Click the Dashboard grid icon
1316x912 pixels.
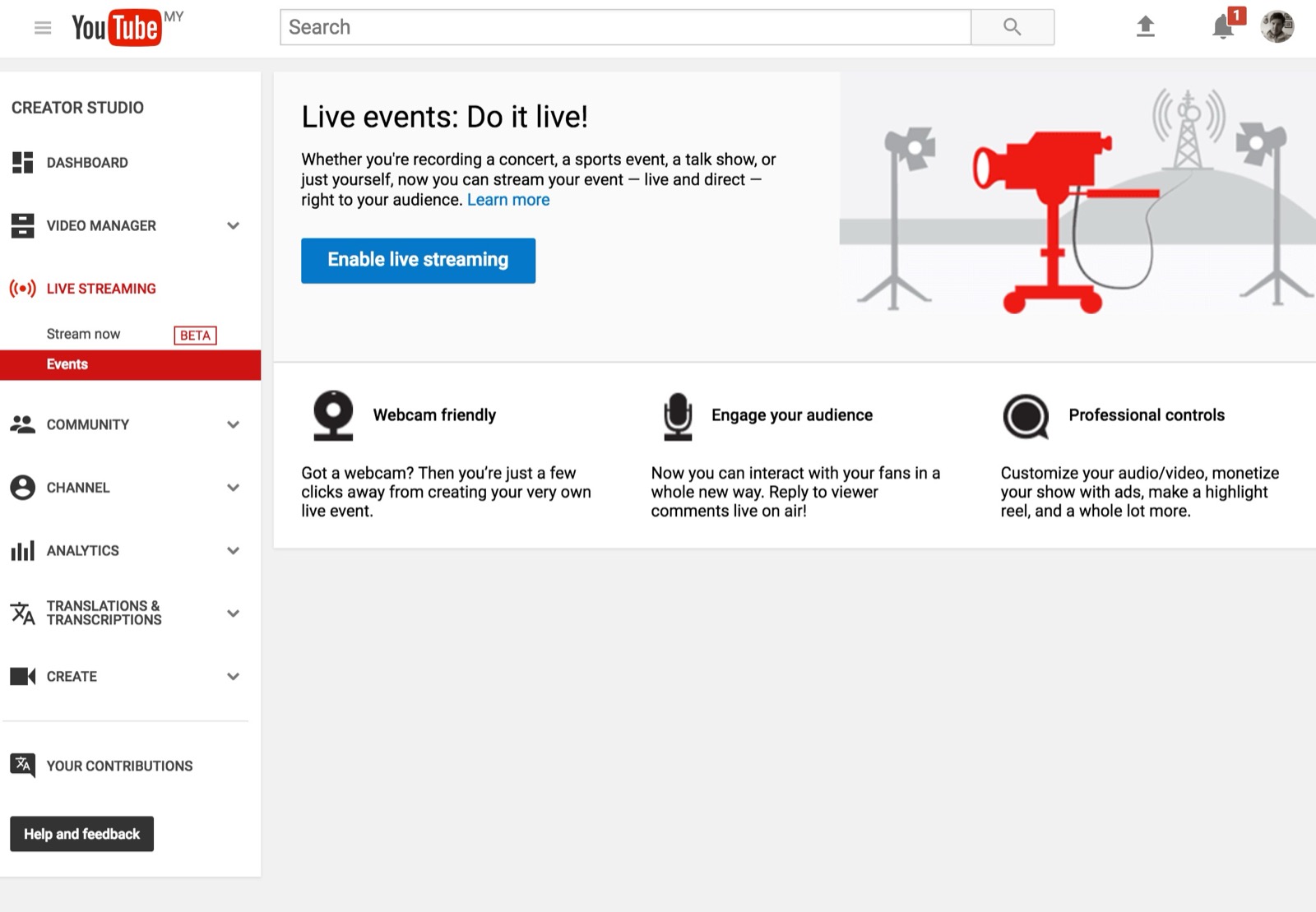22,163
